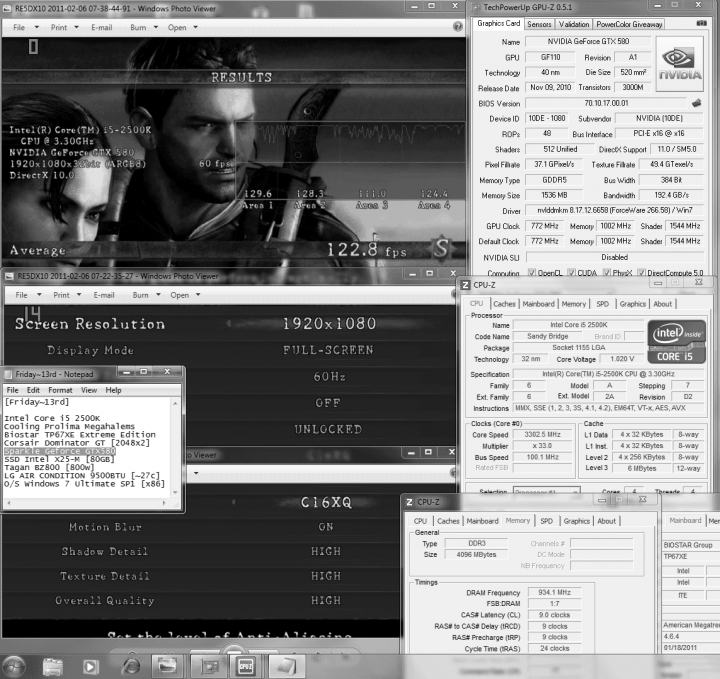Click GPU-Z screenshot camera icon

[701, 23]
